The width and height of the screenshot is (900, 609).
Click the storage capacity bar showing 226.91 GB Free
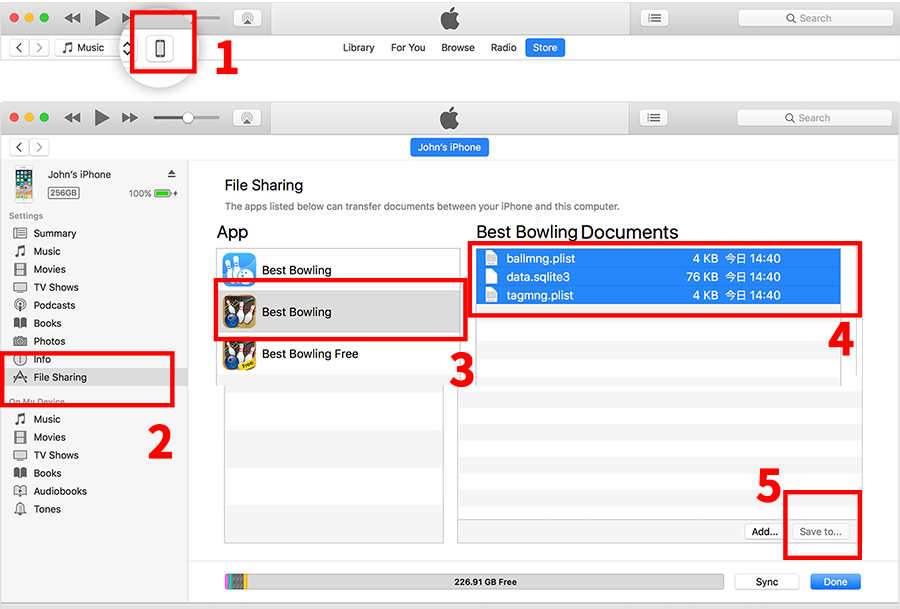coord(474,581)
